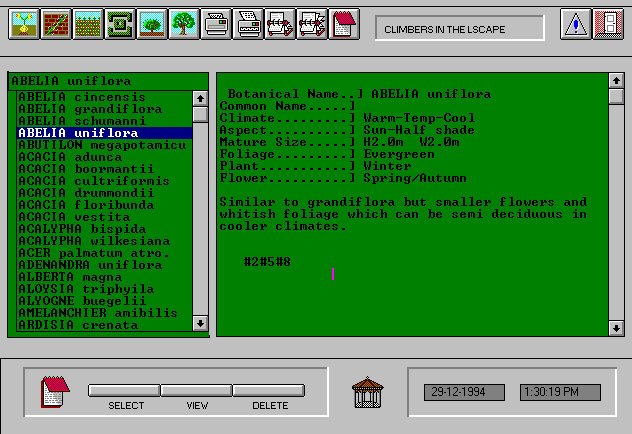The width and height of the screenshot is (632, 434).
Task: Select ALYOGNE buegelii in the list
Action: pos(104,301)
